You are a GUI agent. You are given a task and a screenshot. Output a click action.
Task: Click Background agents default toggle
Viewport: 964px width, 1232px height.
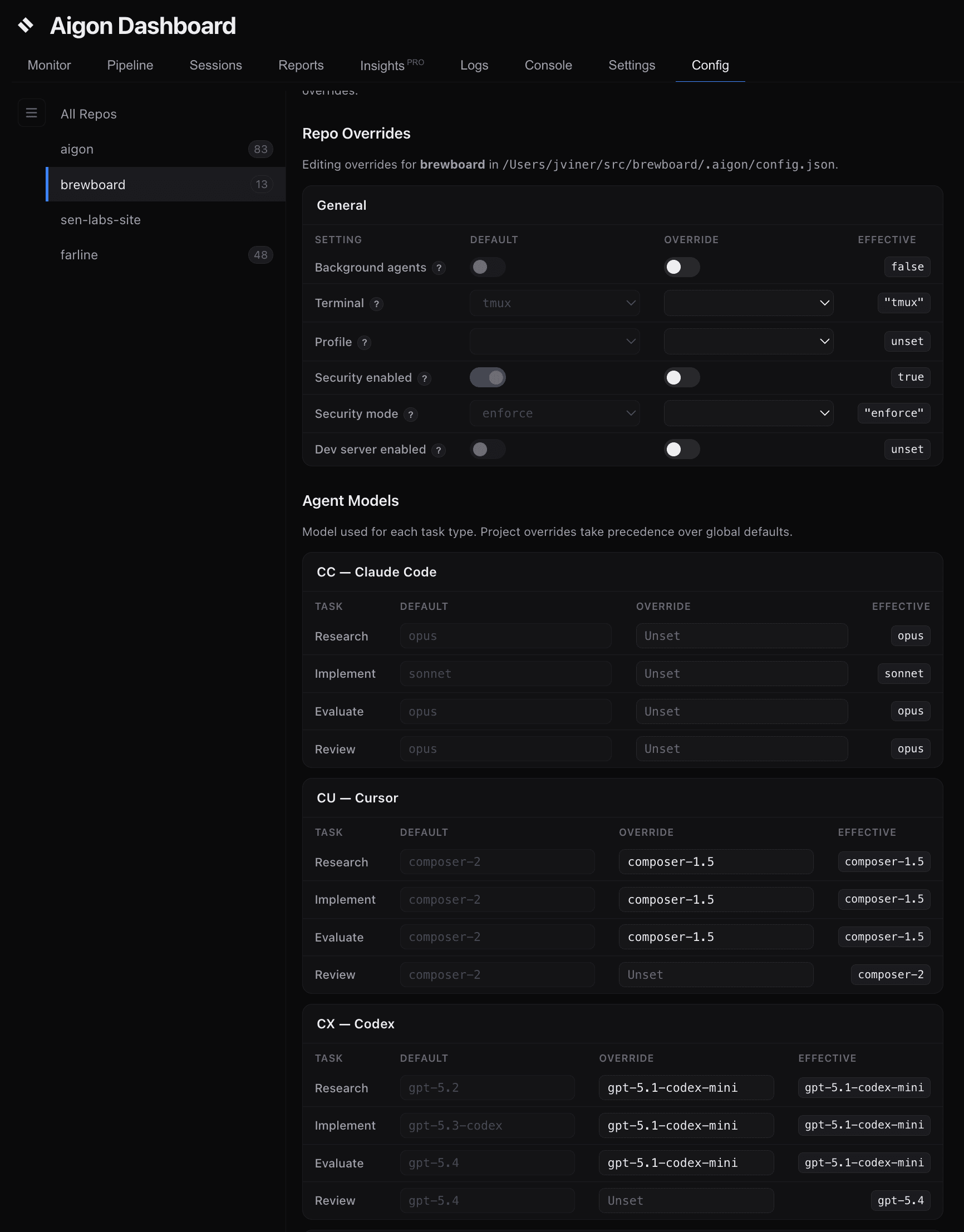click(488, 267)
